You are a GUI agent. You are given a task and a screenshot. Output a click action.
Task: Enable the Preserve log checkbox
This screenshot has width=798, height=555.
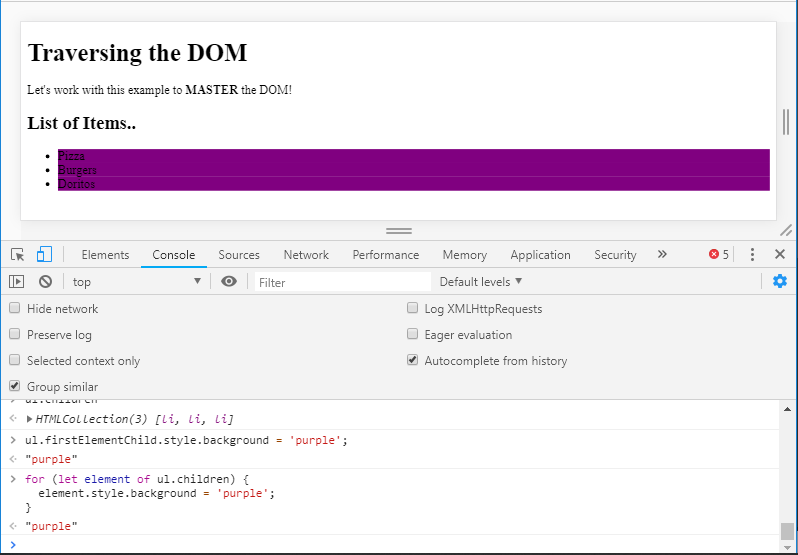click(15, 334)
